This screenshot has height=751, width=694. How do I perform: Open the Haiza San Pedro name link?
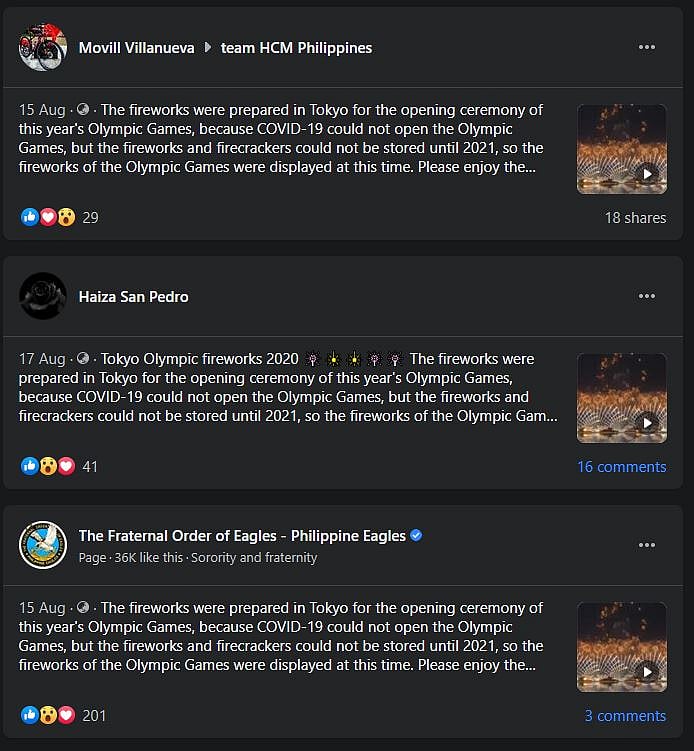[134, 297]
